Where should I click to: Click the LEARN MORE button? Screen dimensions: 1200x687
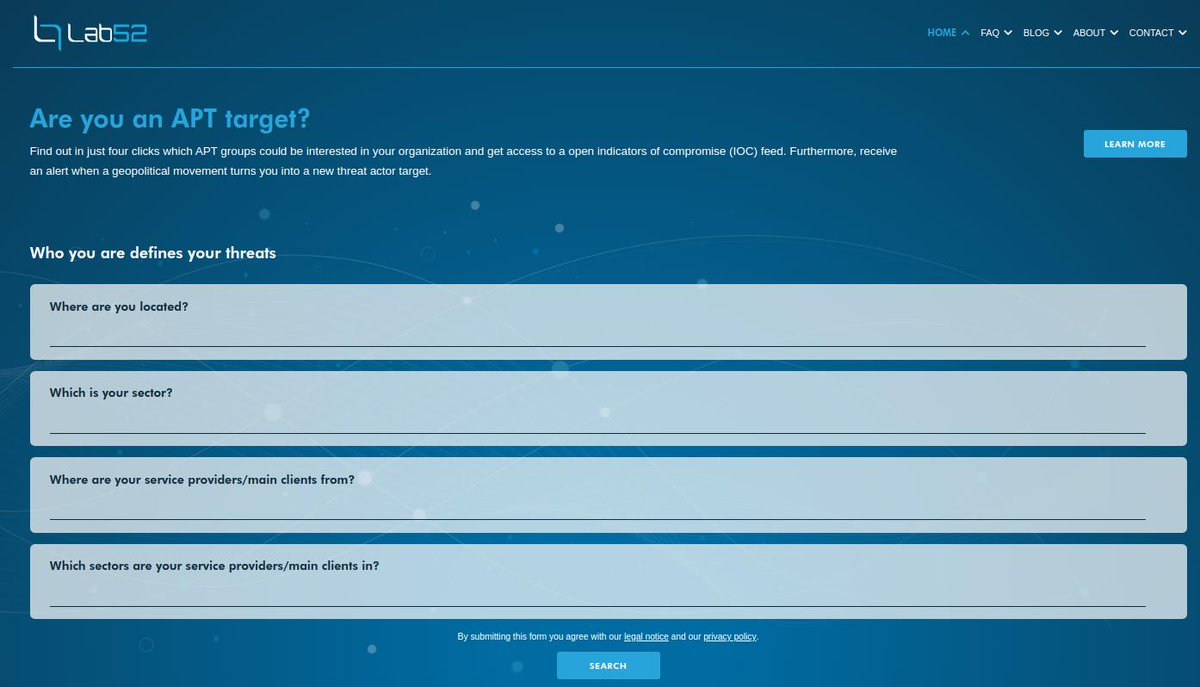(x=1135, y=144)
